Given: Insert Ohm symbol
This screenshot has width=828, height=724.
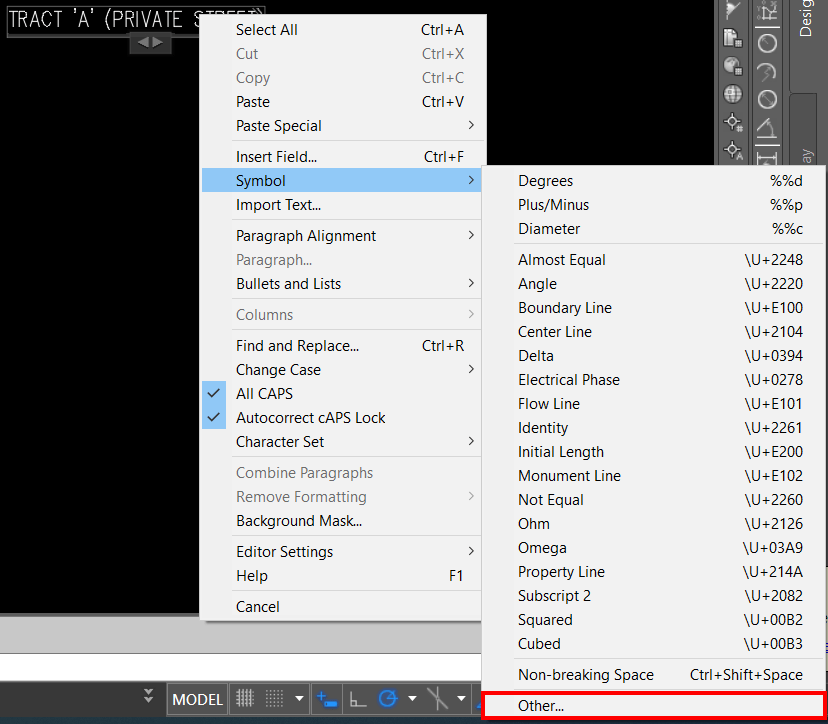Looking at the screenshot, I should (654, 523).
